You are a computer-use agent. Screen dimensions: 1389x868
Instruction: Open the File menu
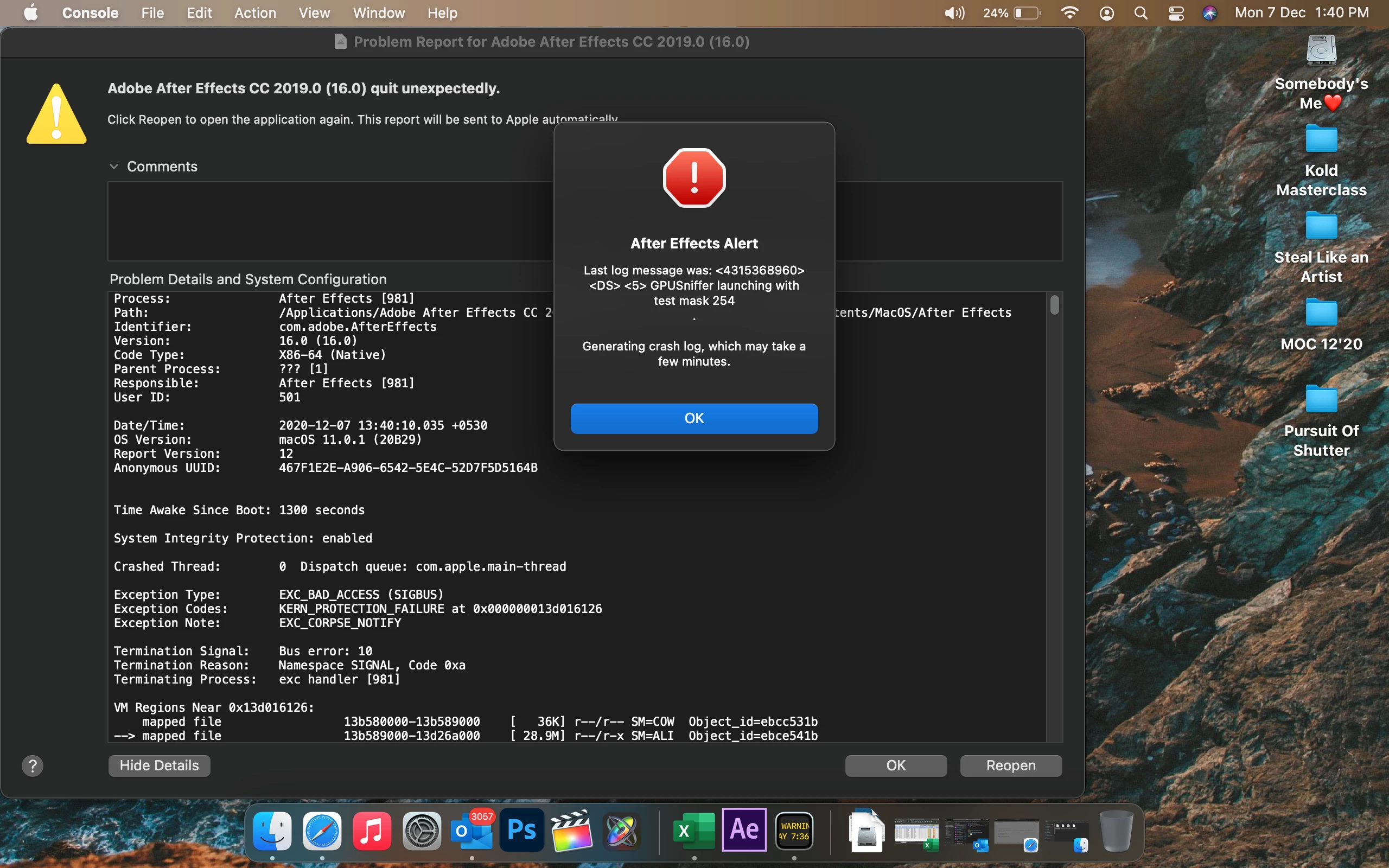click(152, 12)
